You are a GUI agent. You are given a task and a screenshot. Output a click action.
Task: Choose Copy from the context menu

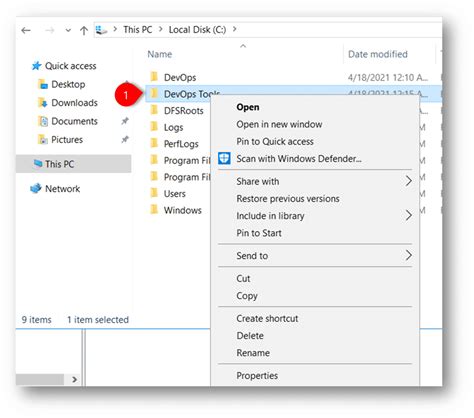[x=247, y=296]
